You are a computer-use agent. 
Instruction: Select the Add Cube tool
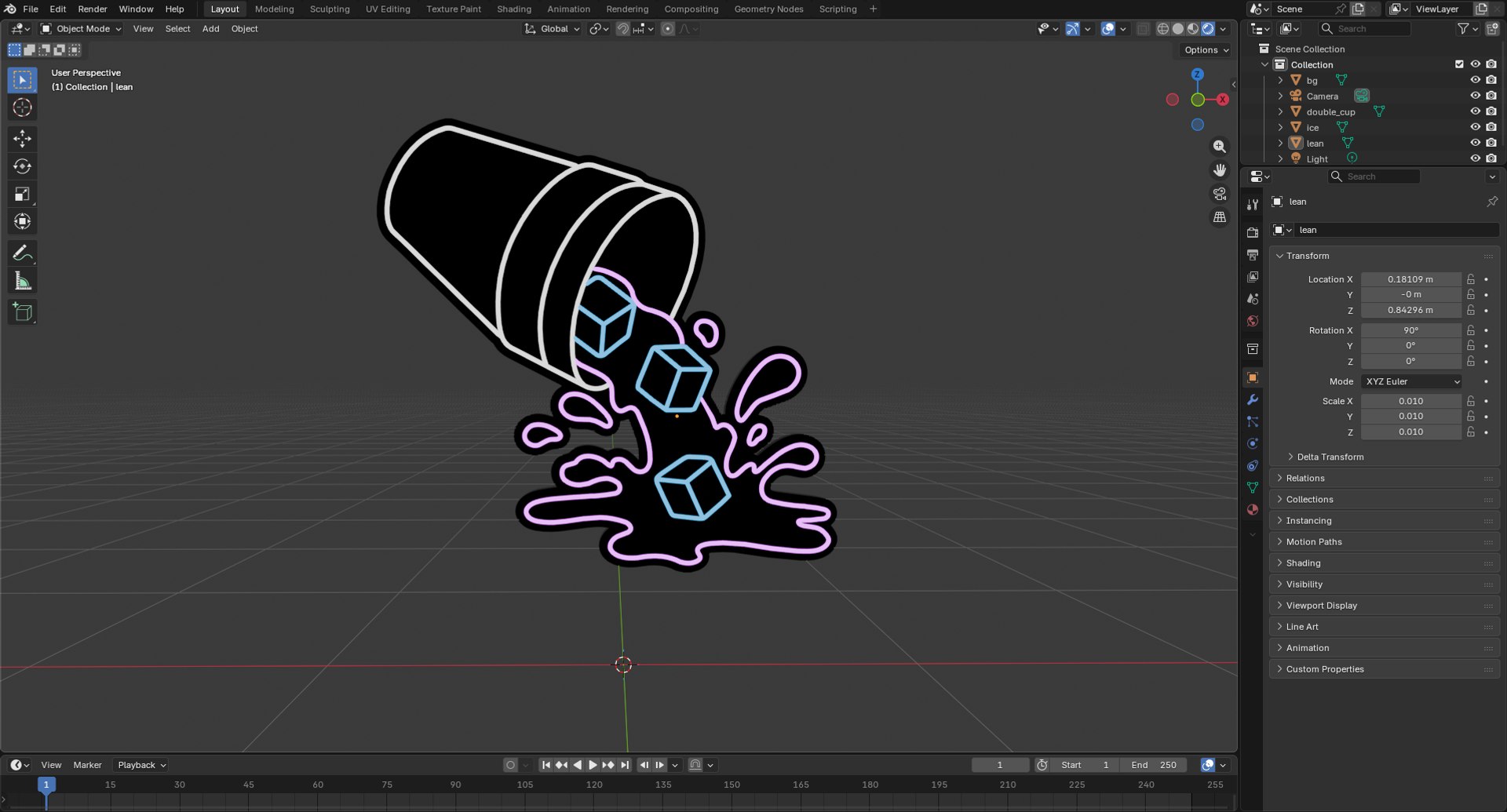(22, 312)
